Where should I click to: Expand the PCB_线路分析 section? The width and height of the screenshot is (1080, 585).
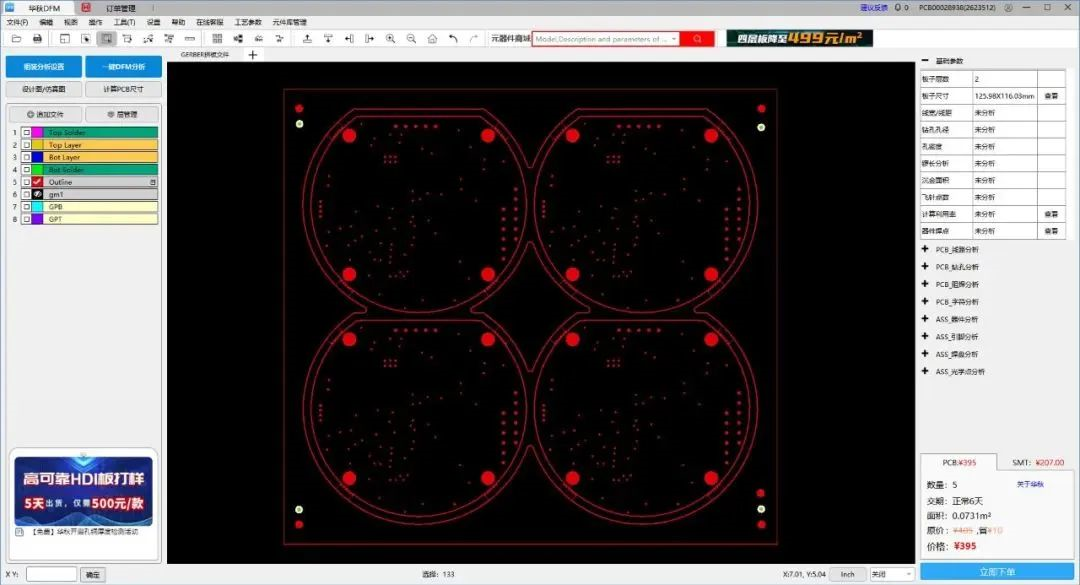click(925, 249)
